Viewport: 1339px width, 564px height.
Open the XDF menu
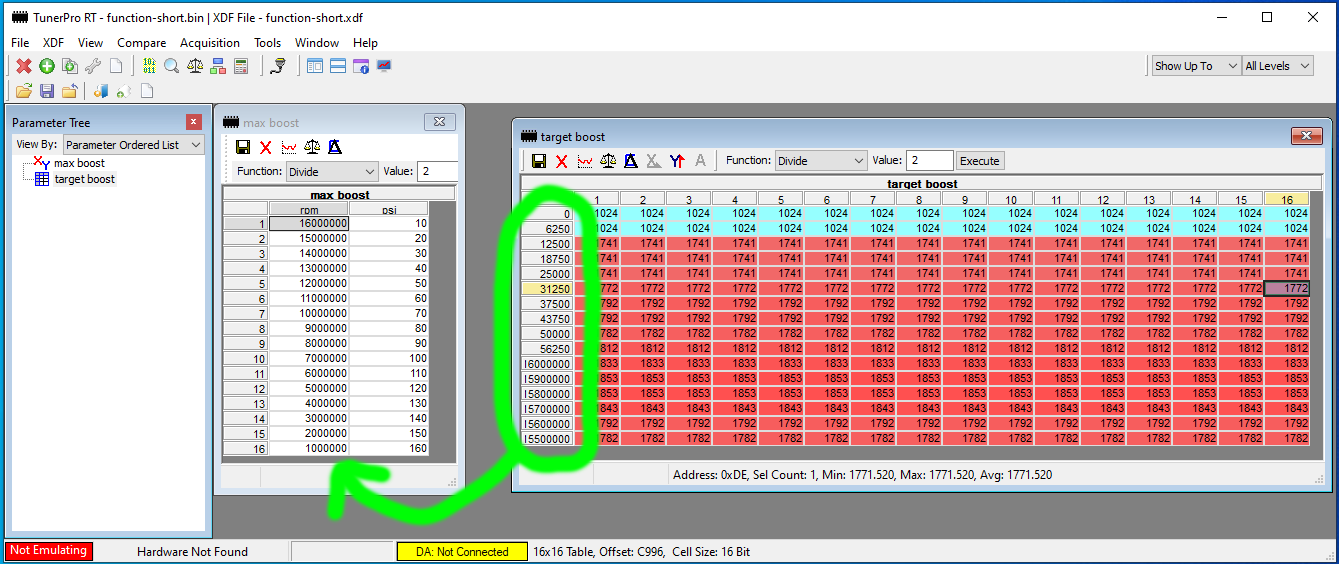53,43
